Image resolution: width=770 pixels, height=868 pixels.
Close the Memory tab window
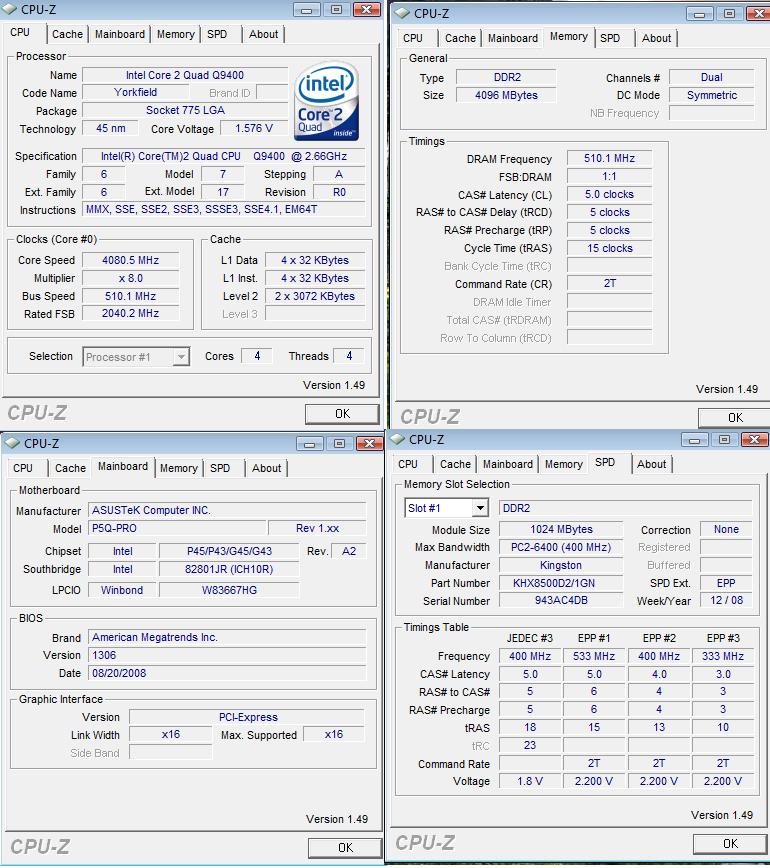(x=757, y=13)
